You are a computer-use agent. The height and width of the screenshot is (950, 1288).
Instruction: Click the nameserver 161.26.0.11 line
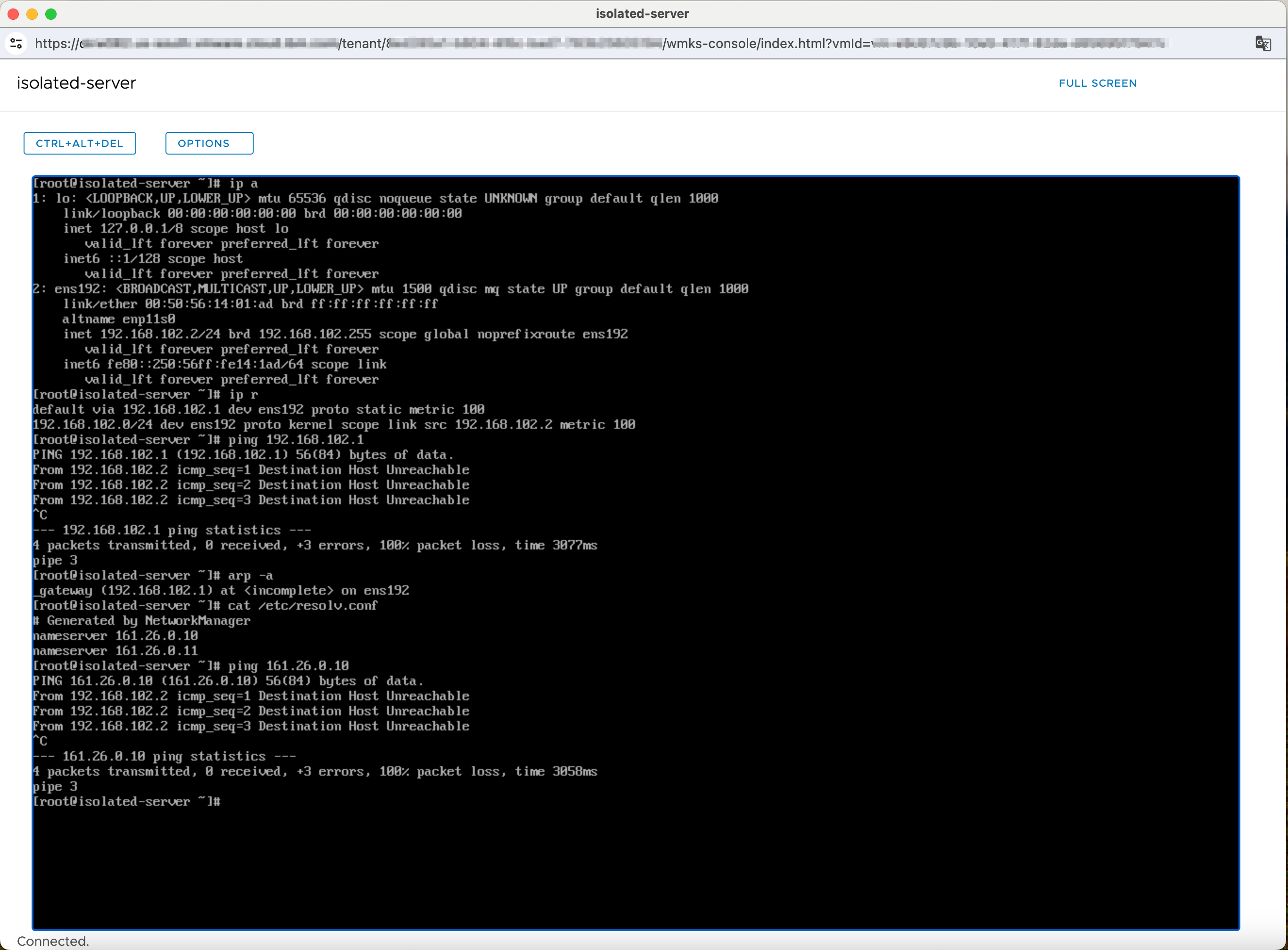coord(115,651)
